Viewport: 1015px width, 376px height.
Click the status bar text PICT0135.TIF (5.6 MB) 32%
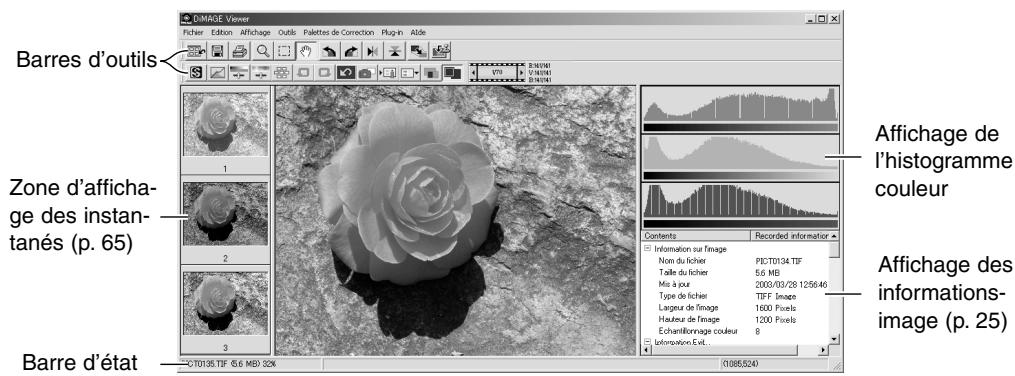point(228,364)
